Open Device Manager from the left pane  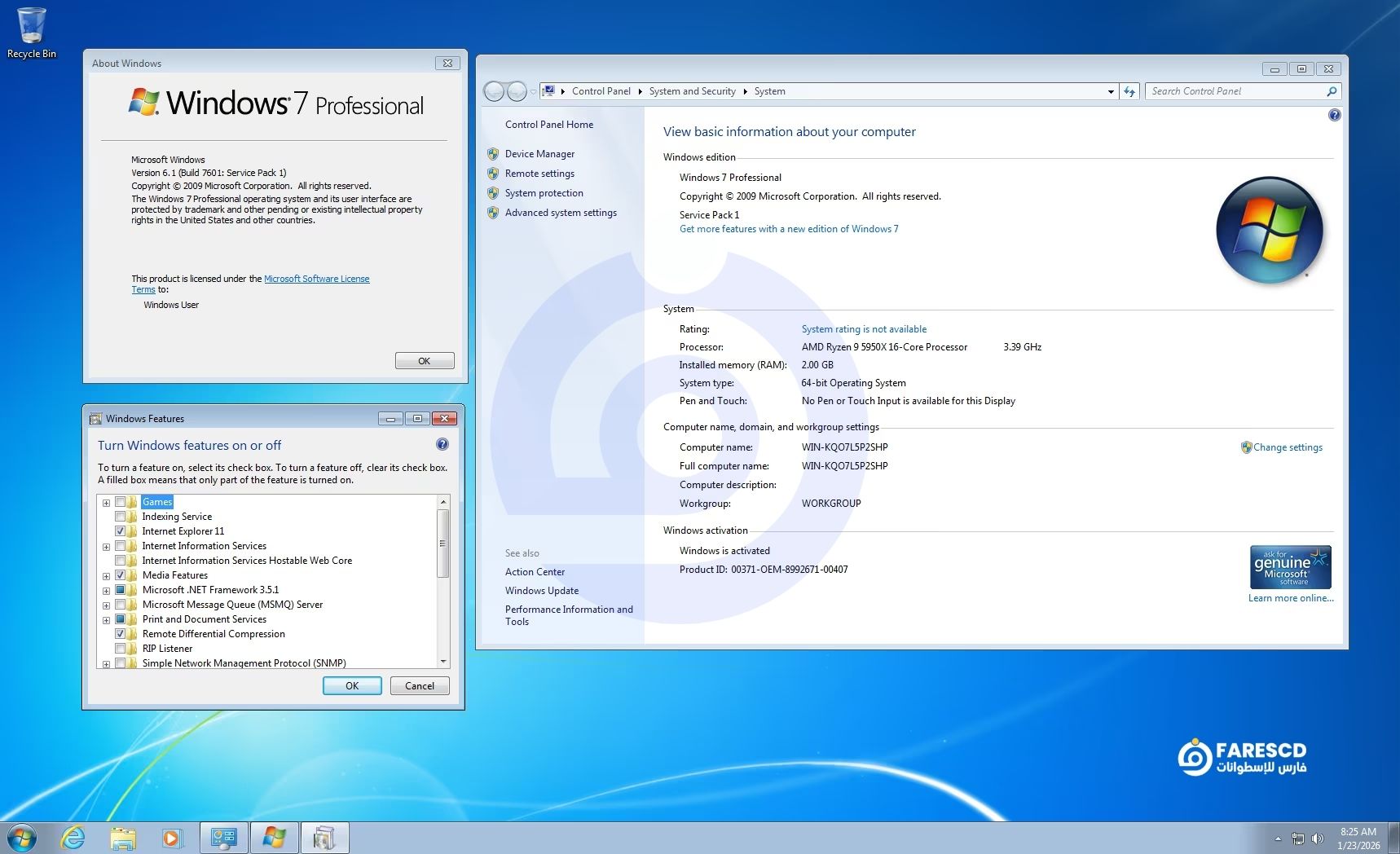pos(539,154)
